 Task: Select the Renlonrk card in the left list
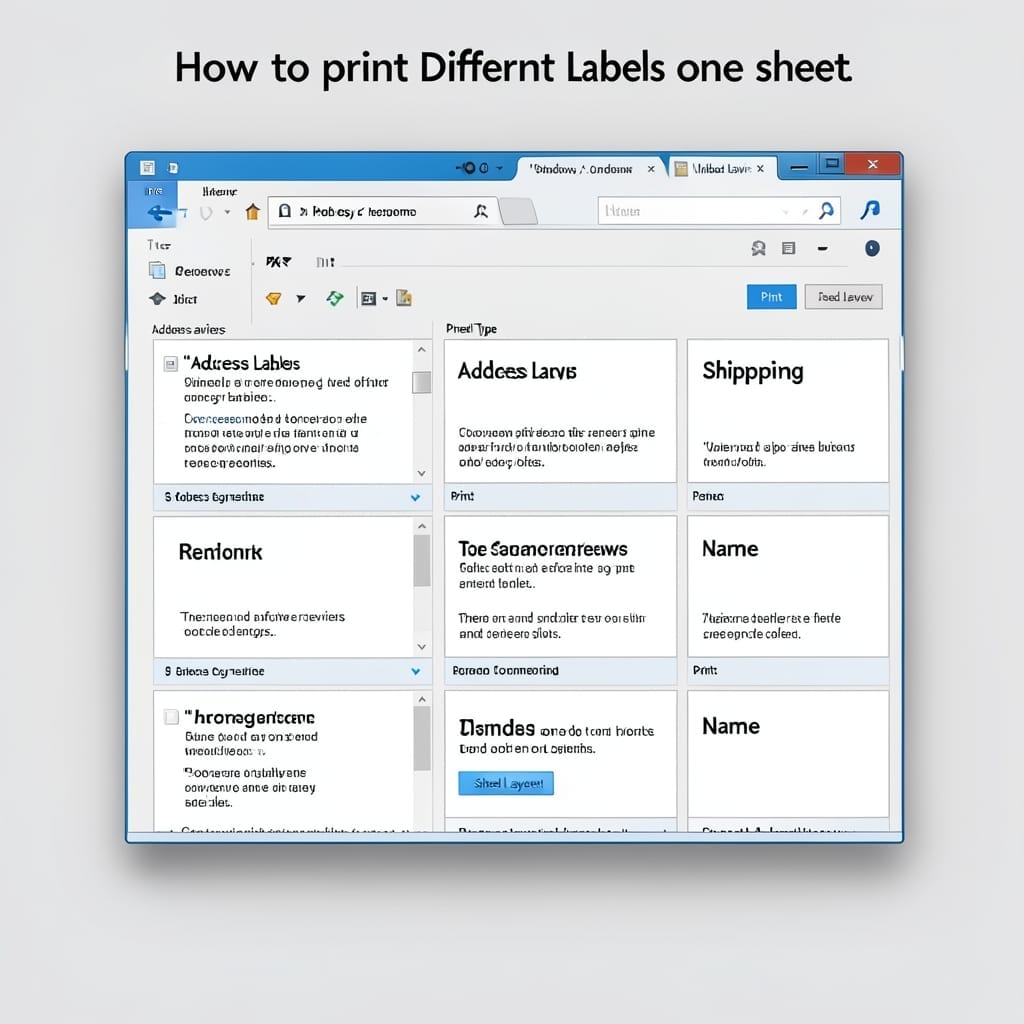283,587
